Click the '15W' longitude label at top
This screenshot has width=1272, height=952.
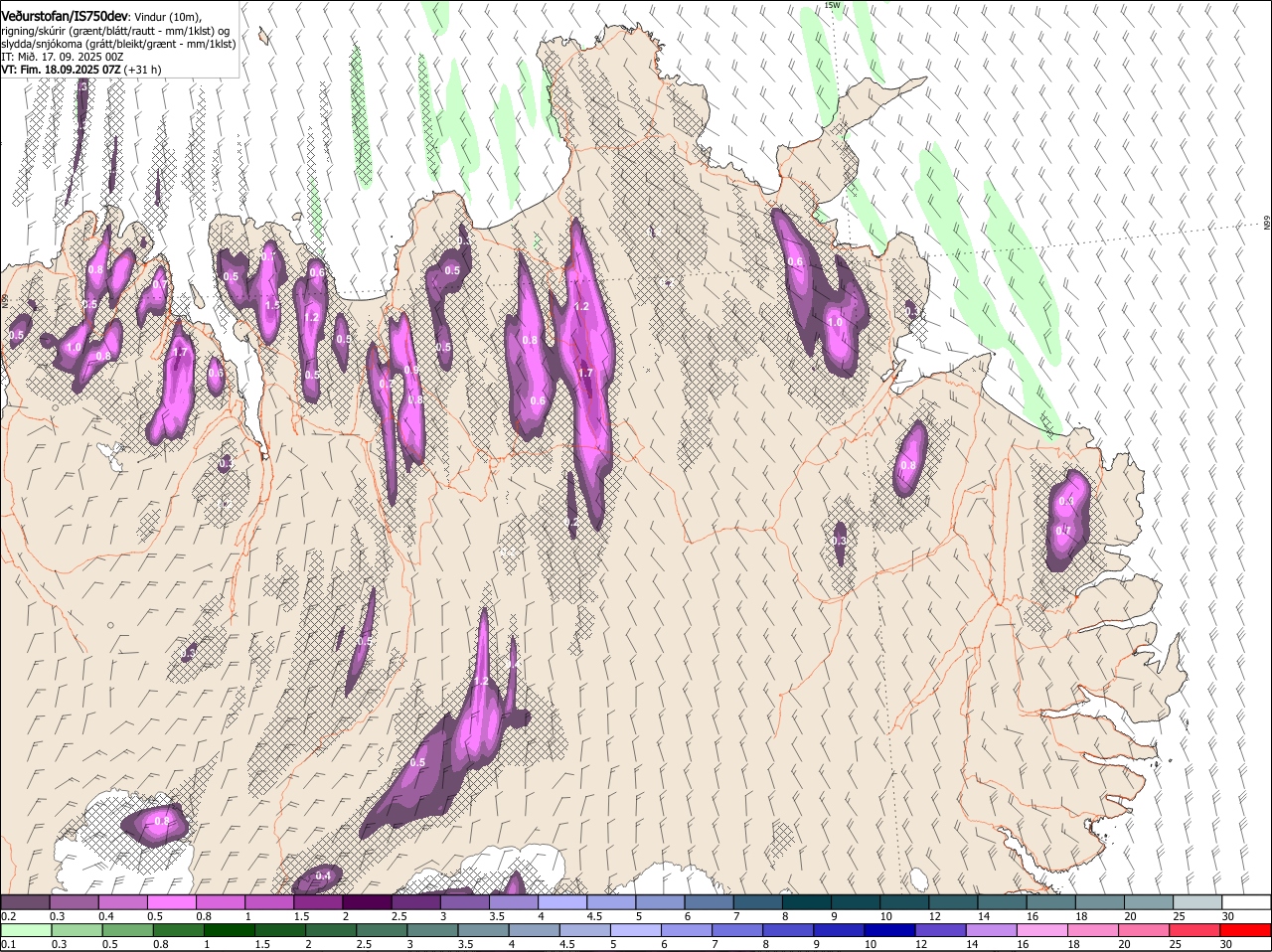pos(832,5)
